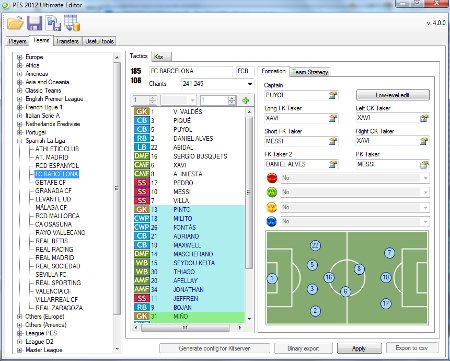Select the V. VALDÉS player row
The image size is (450, 361).
click(x=189, y=112)
